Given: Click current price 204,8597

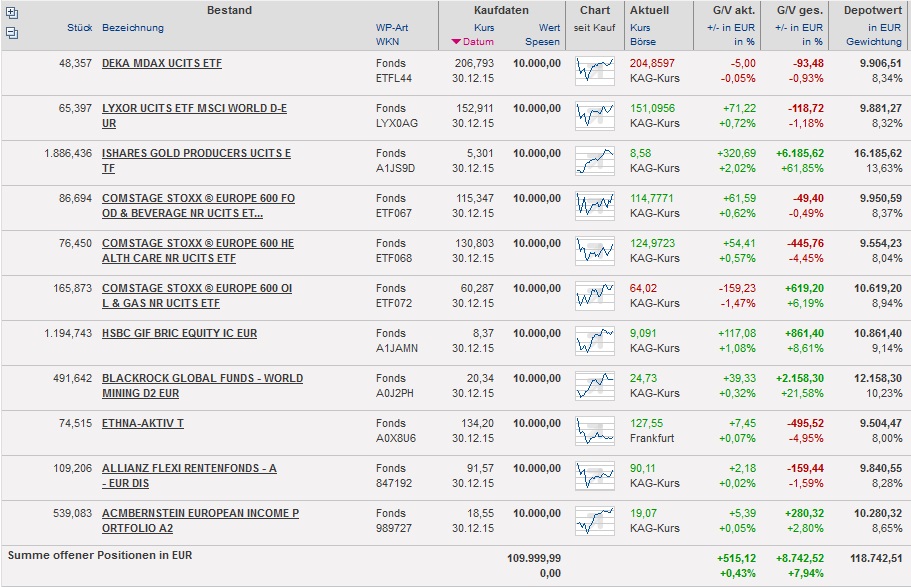Looking at the screenshot, I should [x=652, y=63].
